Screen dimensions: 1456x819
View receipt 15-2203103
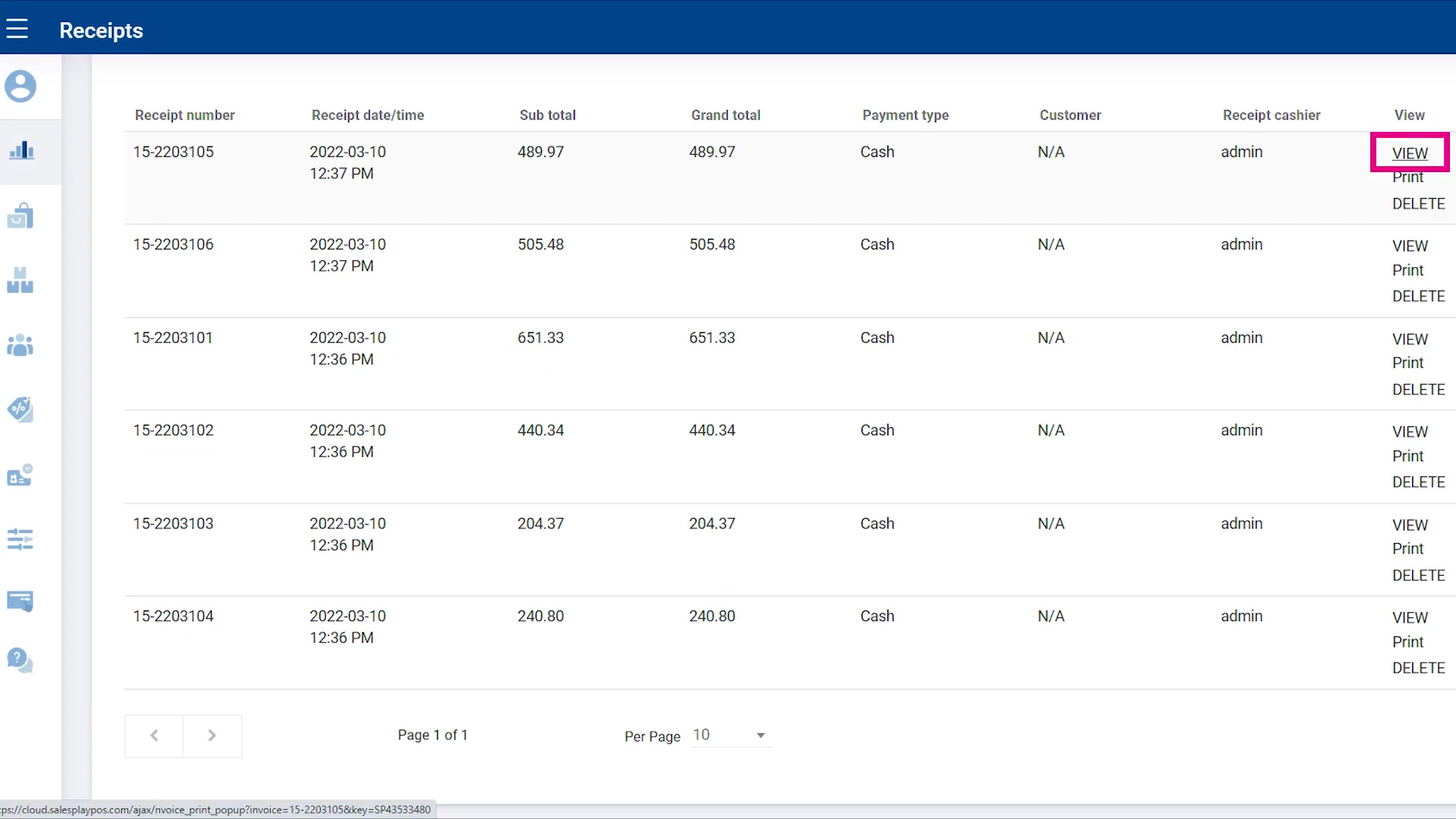pyautogui.click(x=1410, y=525)
